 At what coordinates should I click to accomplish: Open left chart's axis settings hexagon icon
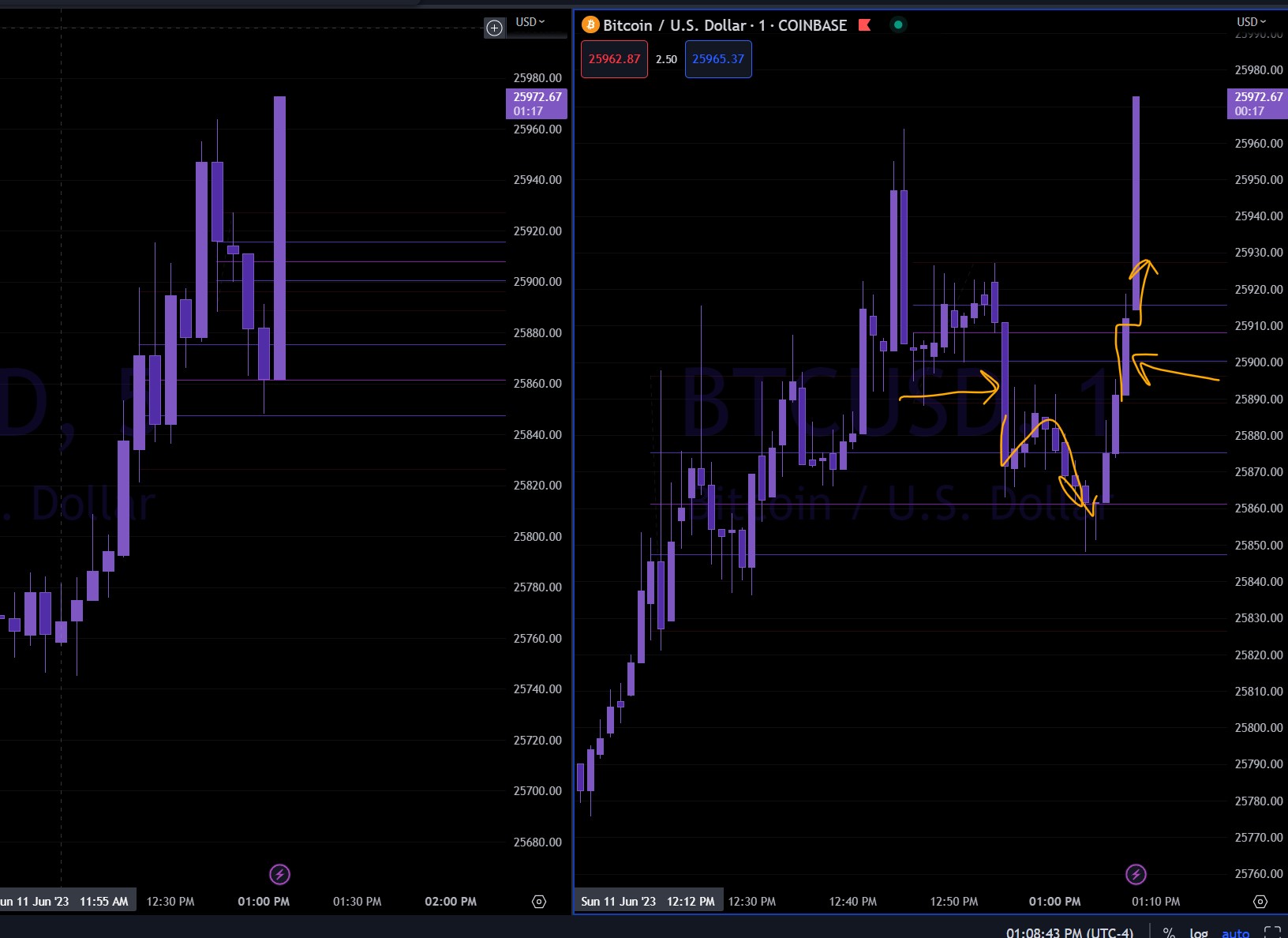tap(539, 902)
